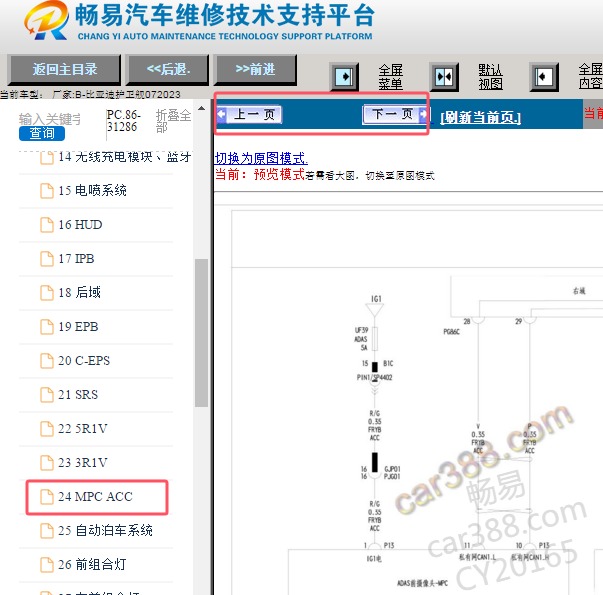Go to previous page with 上一页
Viewport: 603px width, 595px height.
tap(249, 114)
